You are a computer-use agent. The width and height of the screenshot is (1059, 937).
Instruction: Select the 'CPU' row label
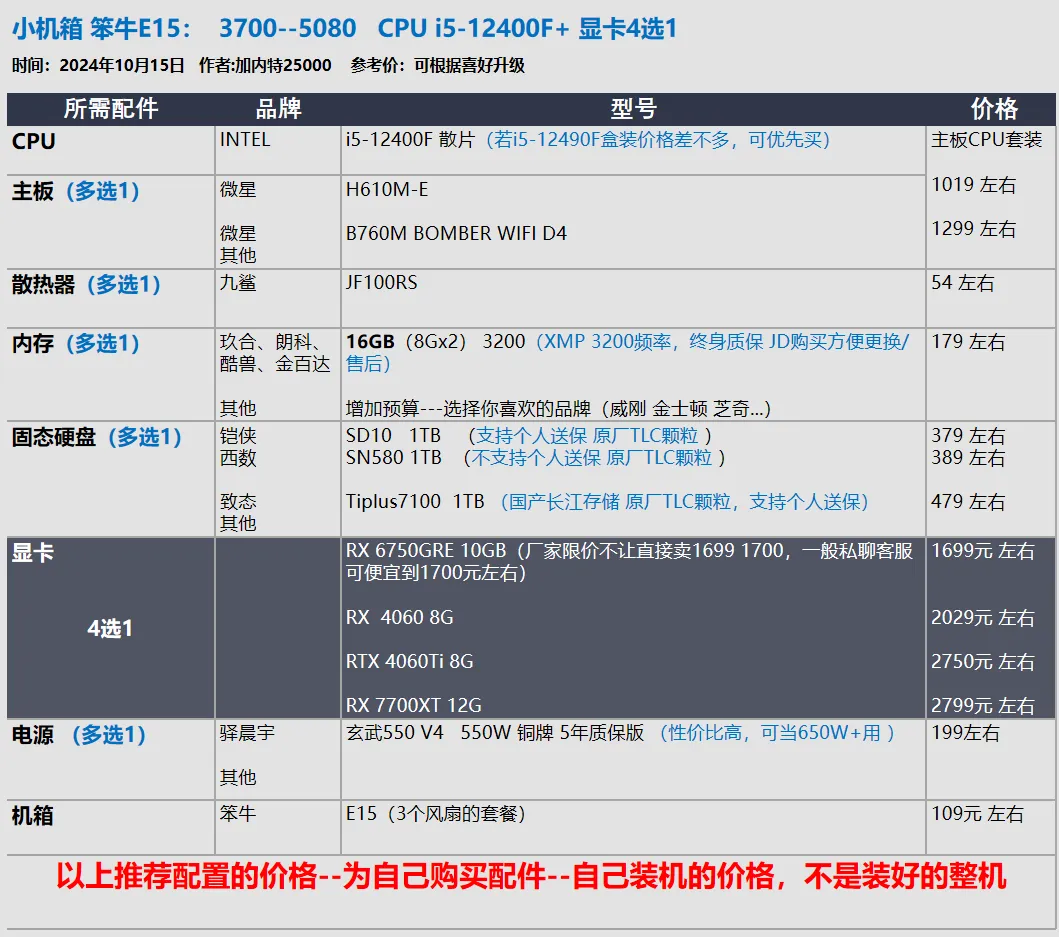[x=34, y=141]
